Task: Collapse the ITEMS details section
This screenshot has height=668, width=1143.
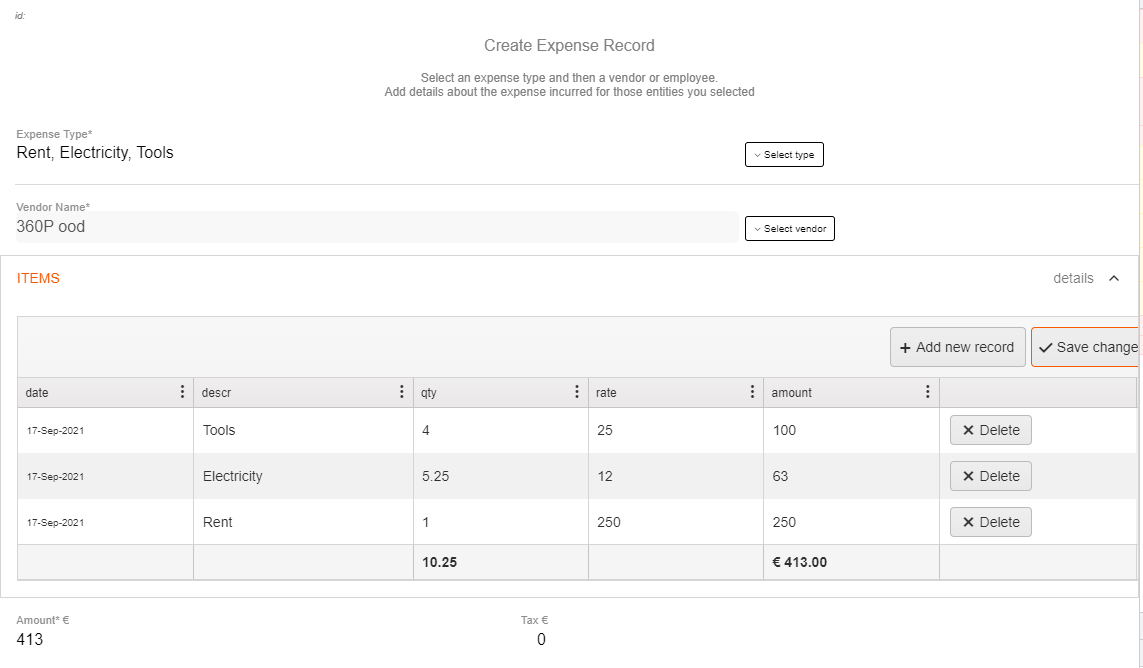Action: click(x=1114, y=278)
